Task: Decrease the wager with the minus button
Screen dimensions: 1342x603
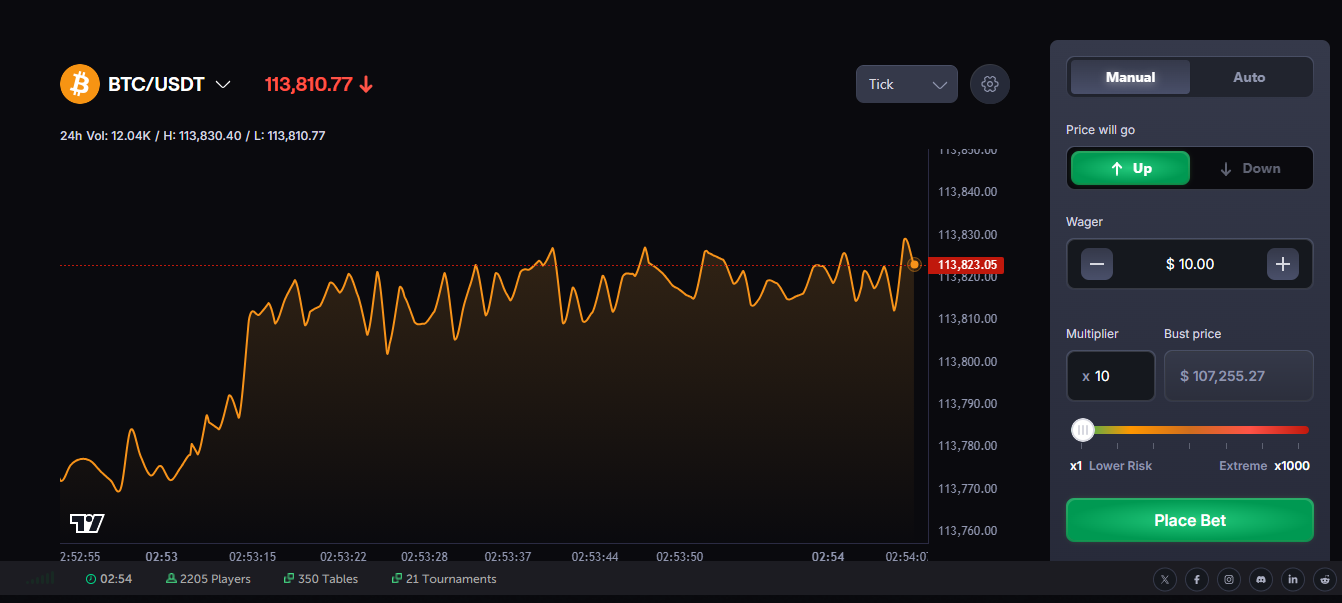Action: 1096,263
